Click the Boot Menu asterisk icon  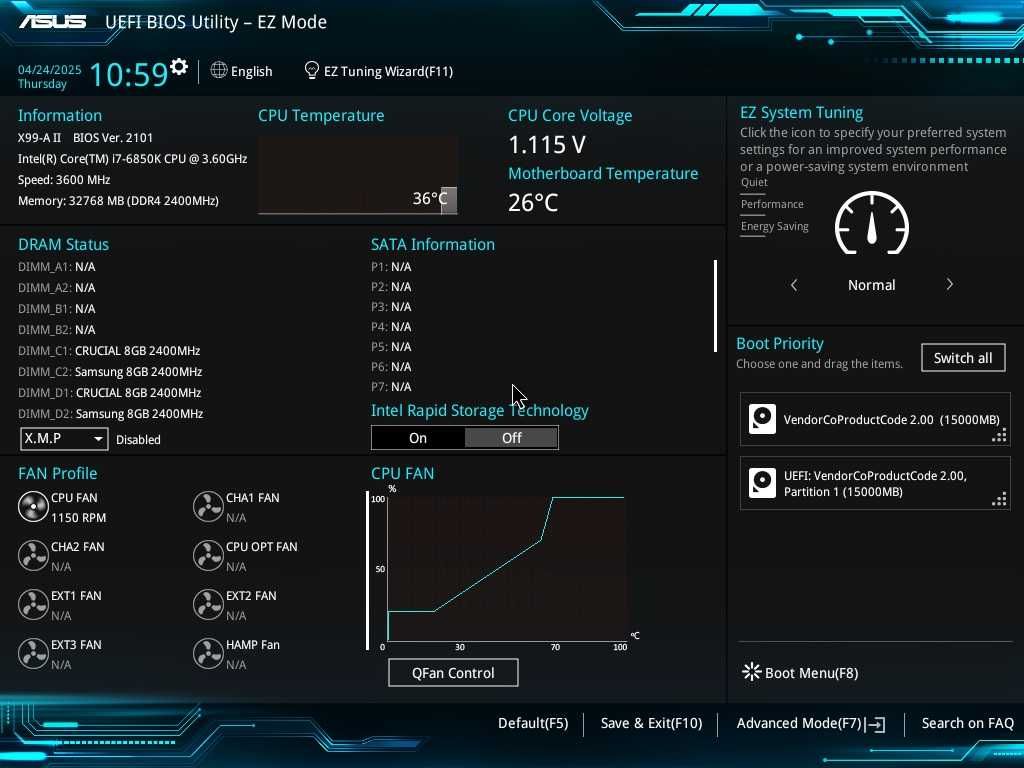(x=752, y=672)
